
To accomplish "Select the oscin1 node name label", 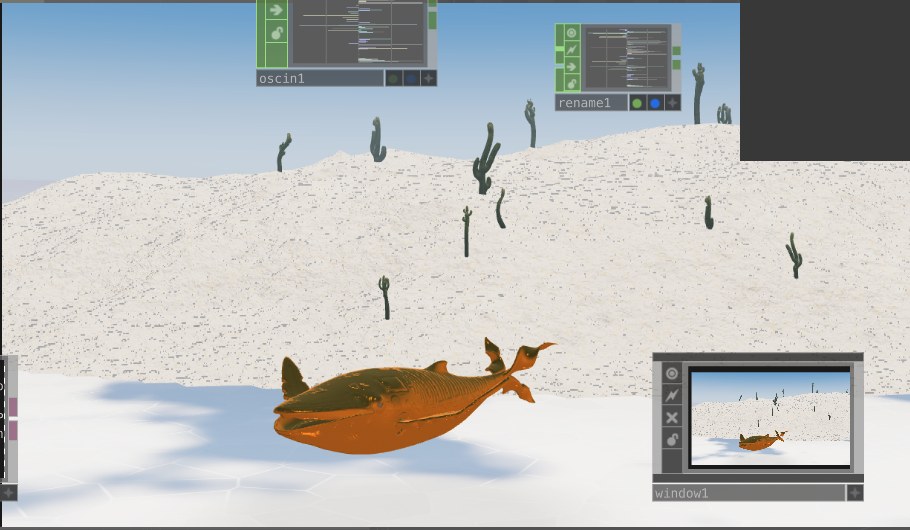I will click(320, 78).
